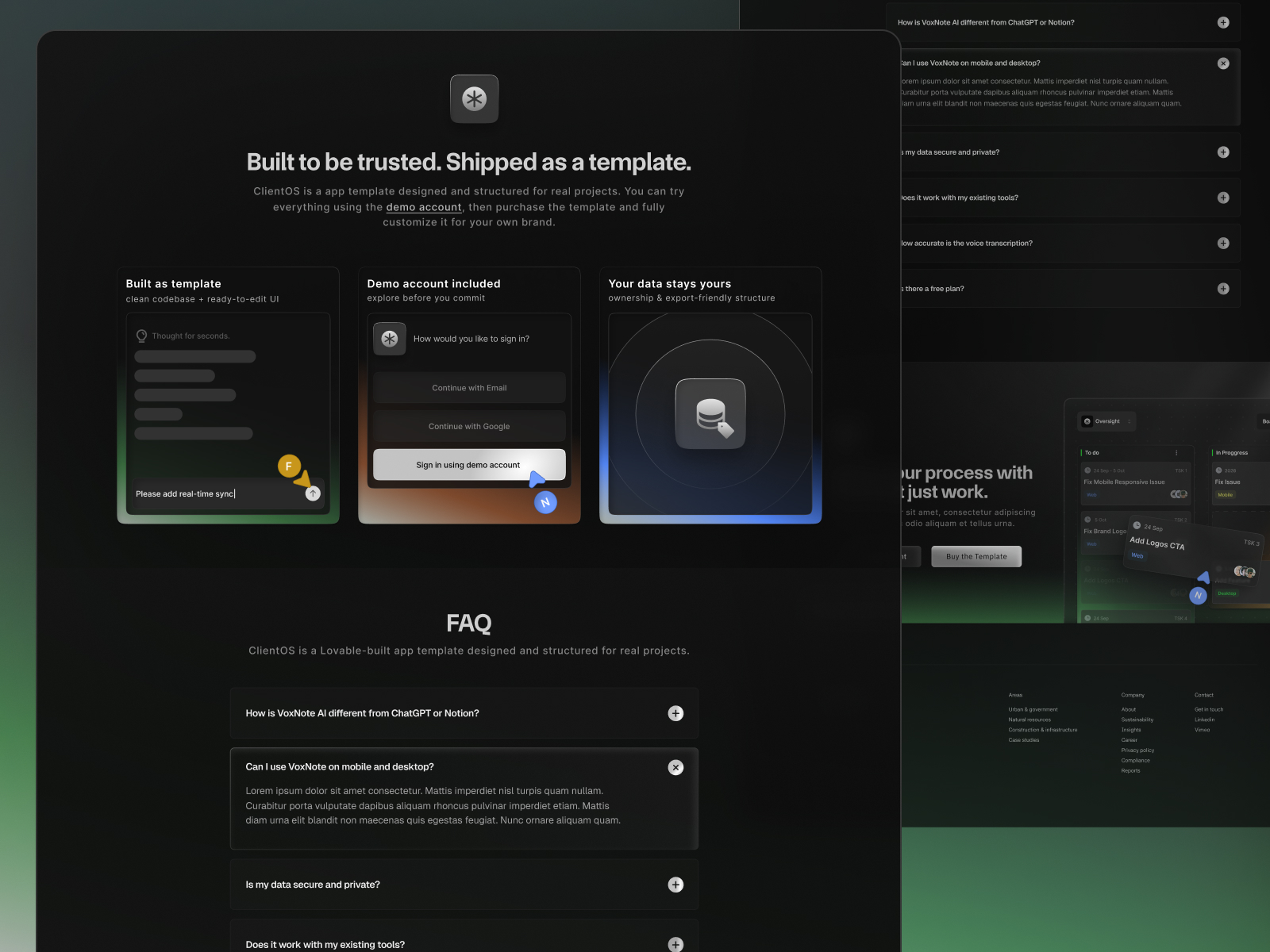Screen dimensions: 1270x952
Task: Expand the background FAQ ChatGPT or Notion row with plus
Action: pyautogui.click(x=1223, y=22)
